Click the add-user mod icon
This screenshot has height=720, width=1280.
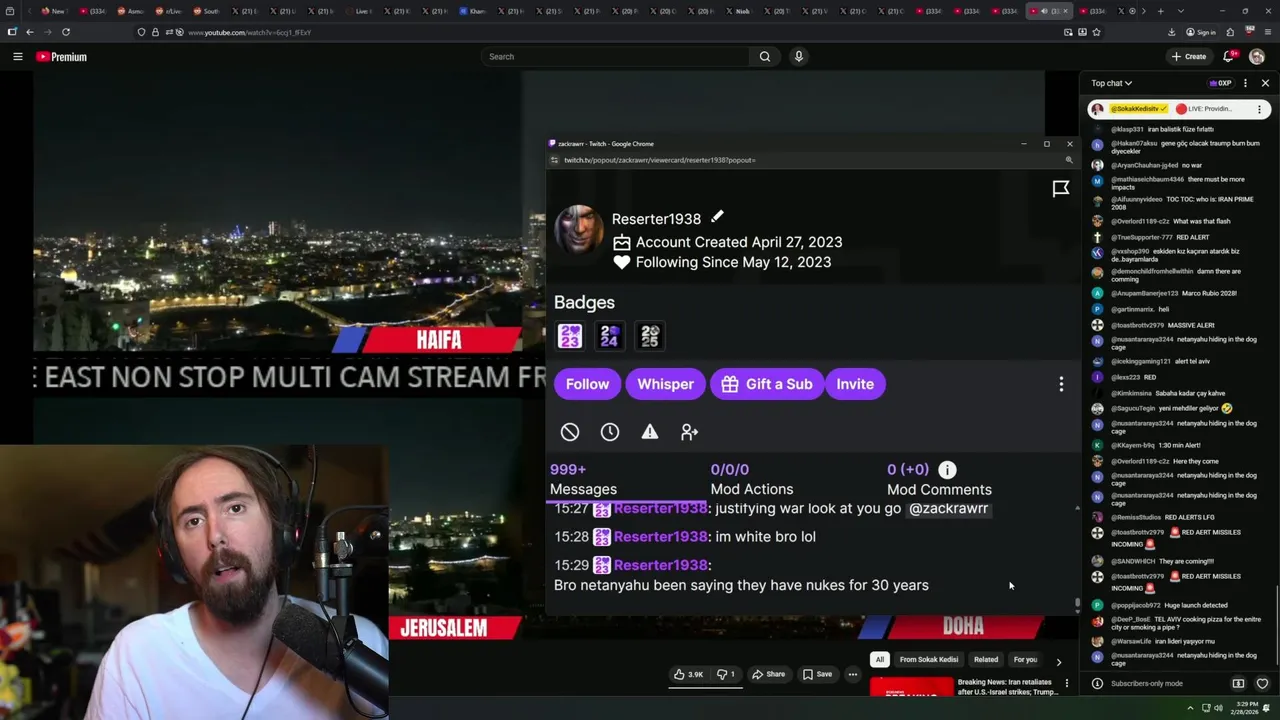[x=690, y=432]
